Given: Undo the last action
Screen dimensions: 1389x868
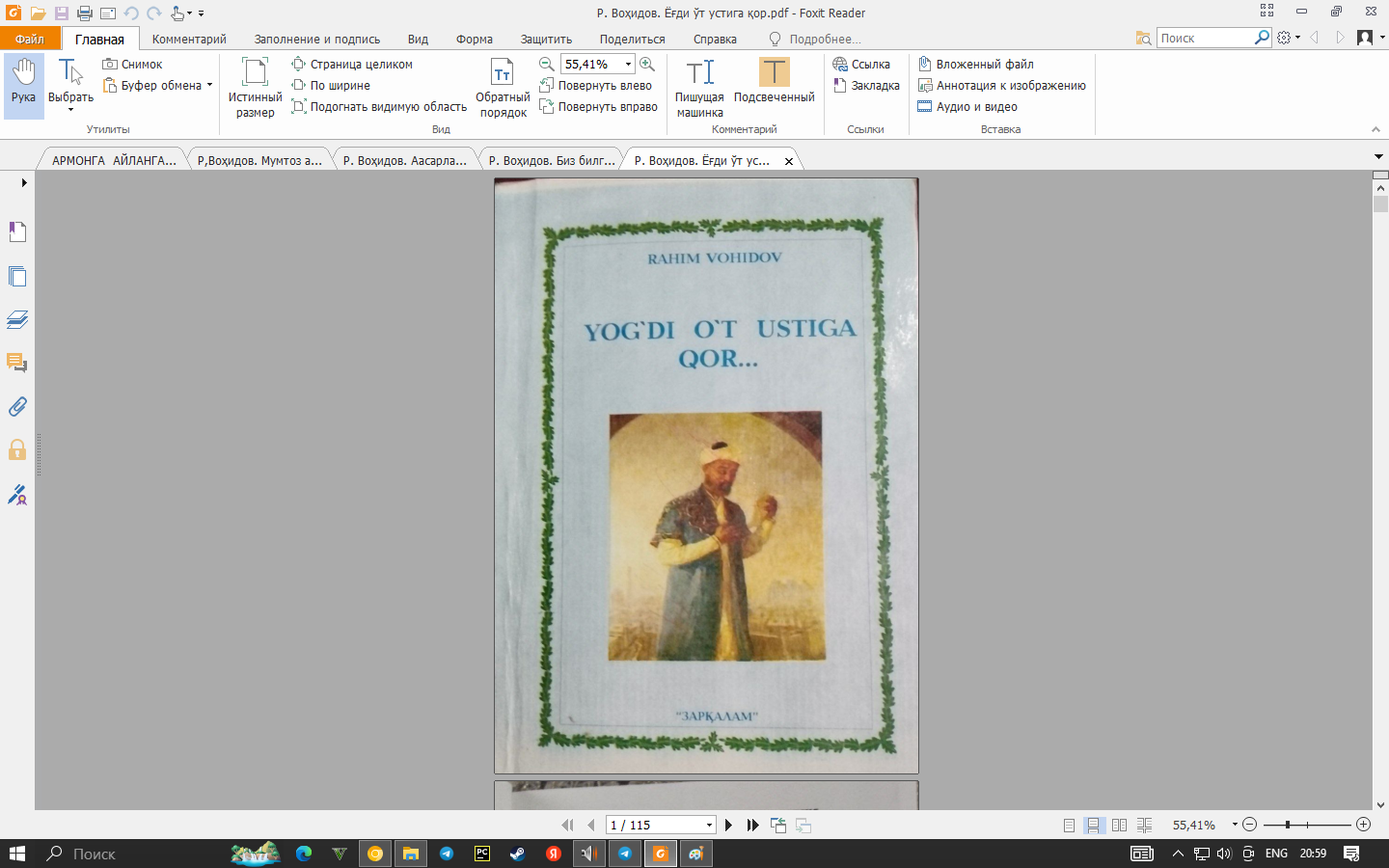Looking at the screenshot, I should (x=131, y=14).
